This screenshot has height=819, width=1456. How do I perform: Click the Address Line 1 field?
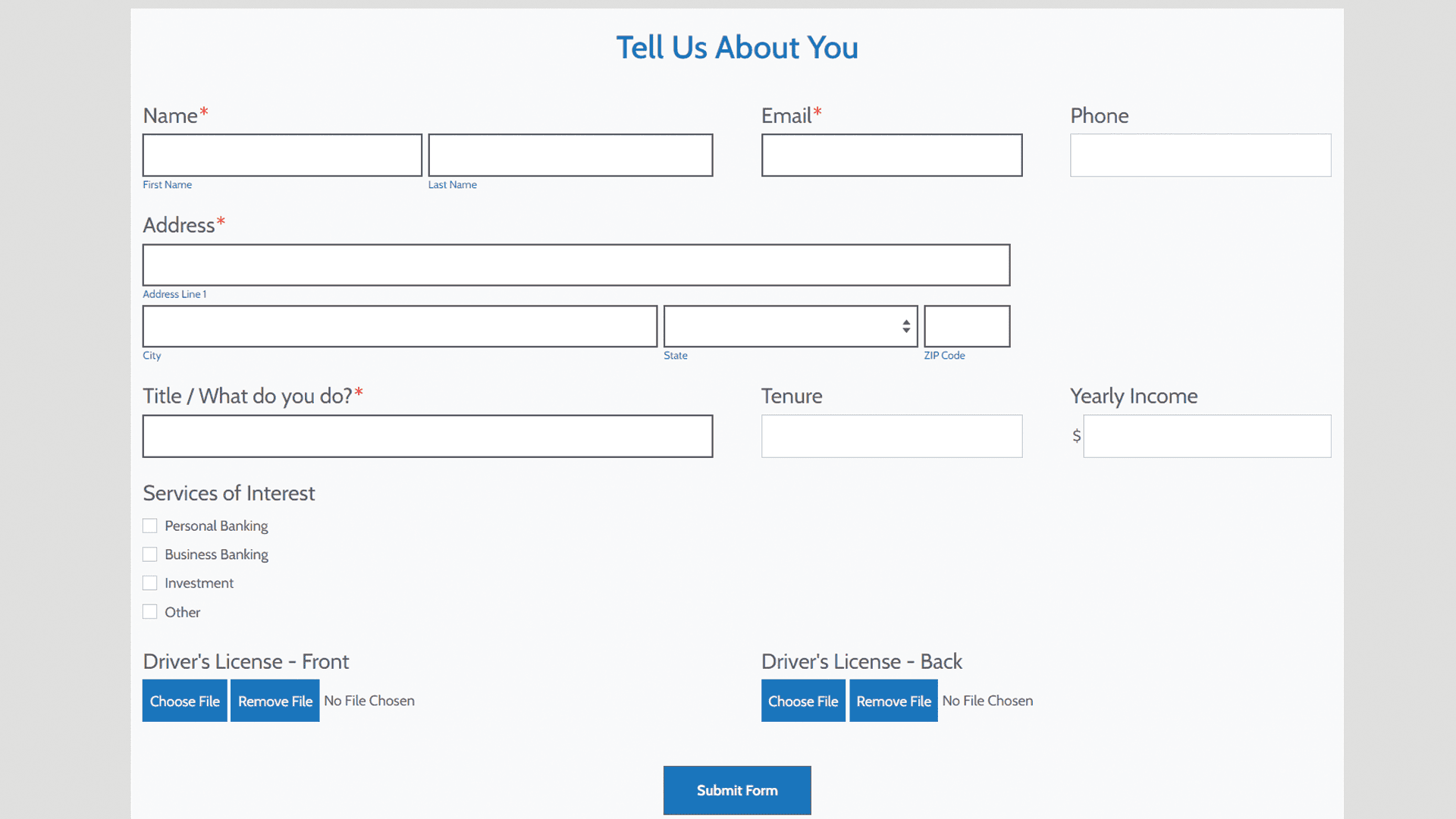click(x=576, y=265)
